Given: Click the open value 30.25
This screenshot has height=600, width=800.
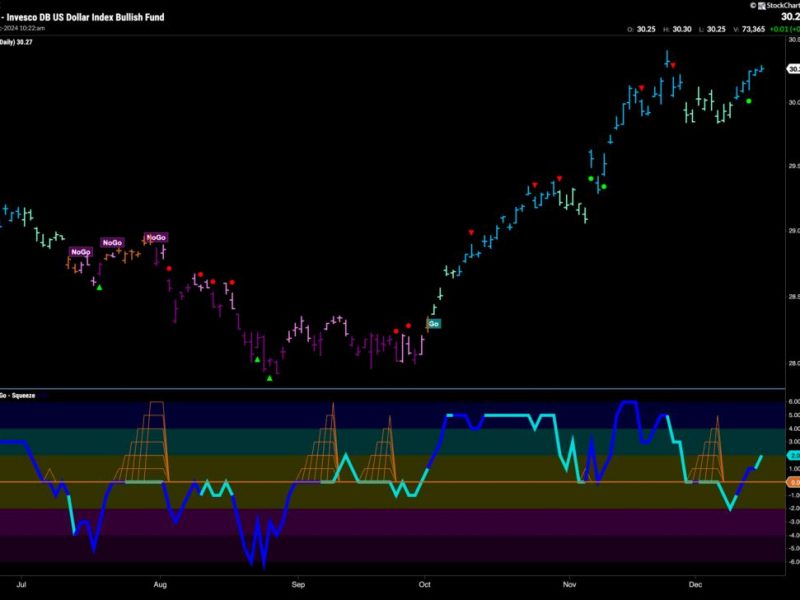Looking at the screenshot, I should coord(646,29).
